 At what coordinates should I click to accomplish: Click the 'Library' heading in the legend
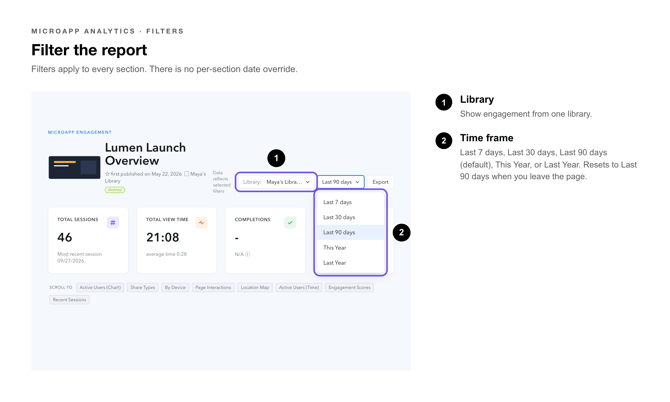pos(477,100)
